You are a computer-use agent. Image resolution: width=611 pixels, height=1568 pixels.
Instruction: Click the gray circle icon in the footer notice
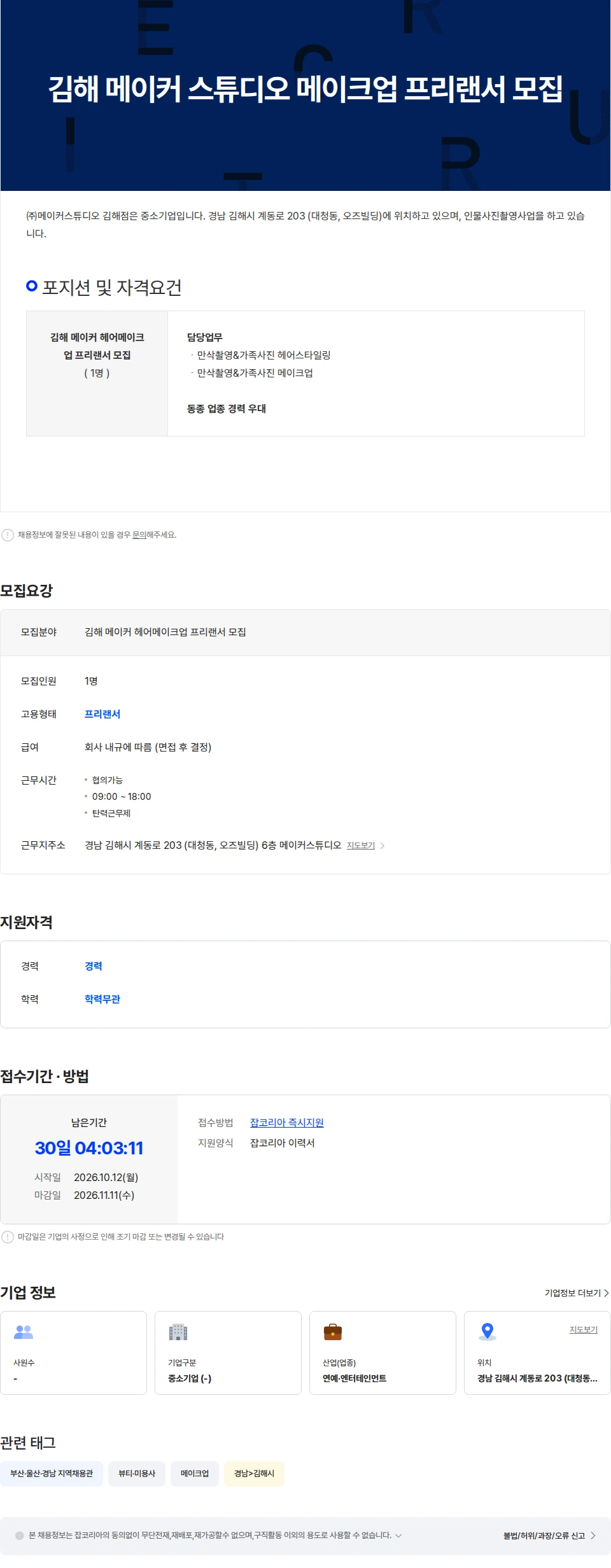tap(20, 1536)
